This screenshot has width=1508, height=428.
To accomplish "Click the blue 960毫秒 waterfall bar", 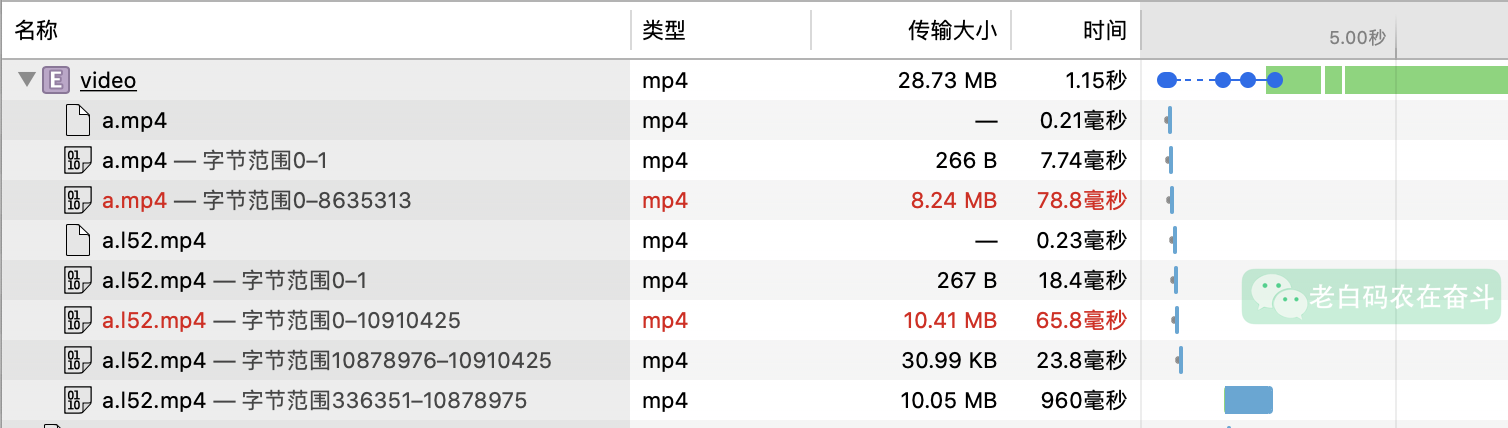I will (x=1249, y=400).
